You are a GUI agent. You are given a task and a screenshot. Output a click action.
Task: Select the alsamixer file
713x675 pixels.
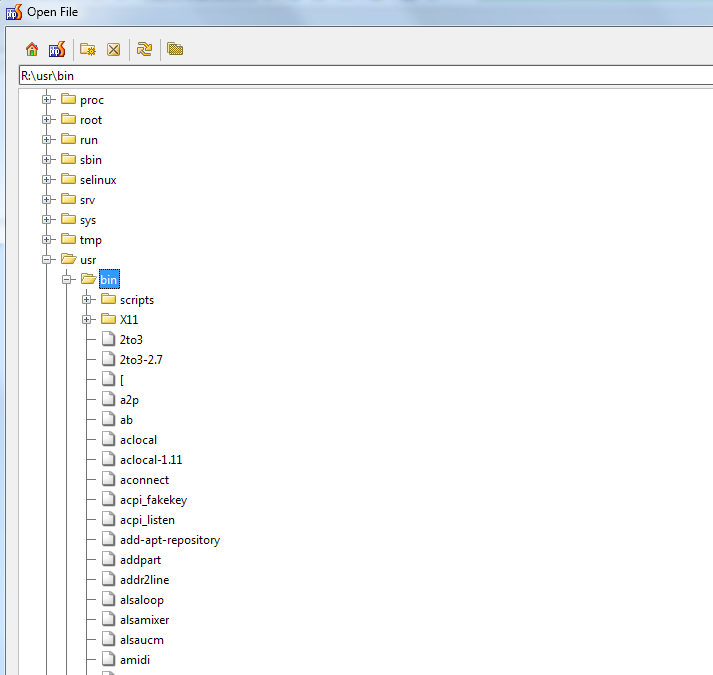coord(144,620)
